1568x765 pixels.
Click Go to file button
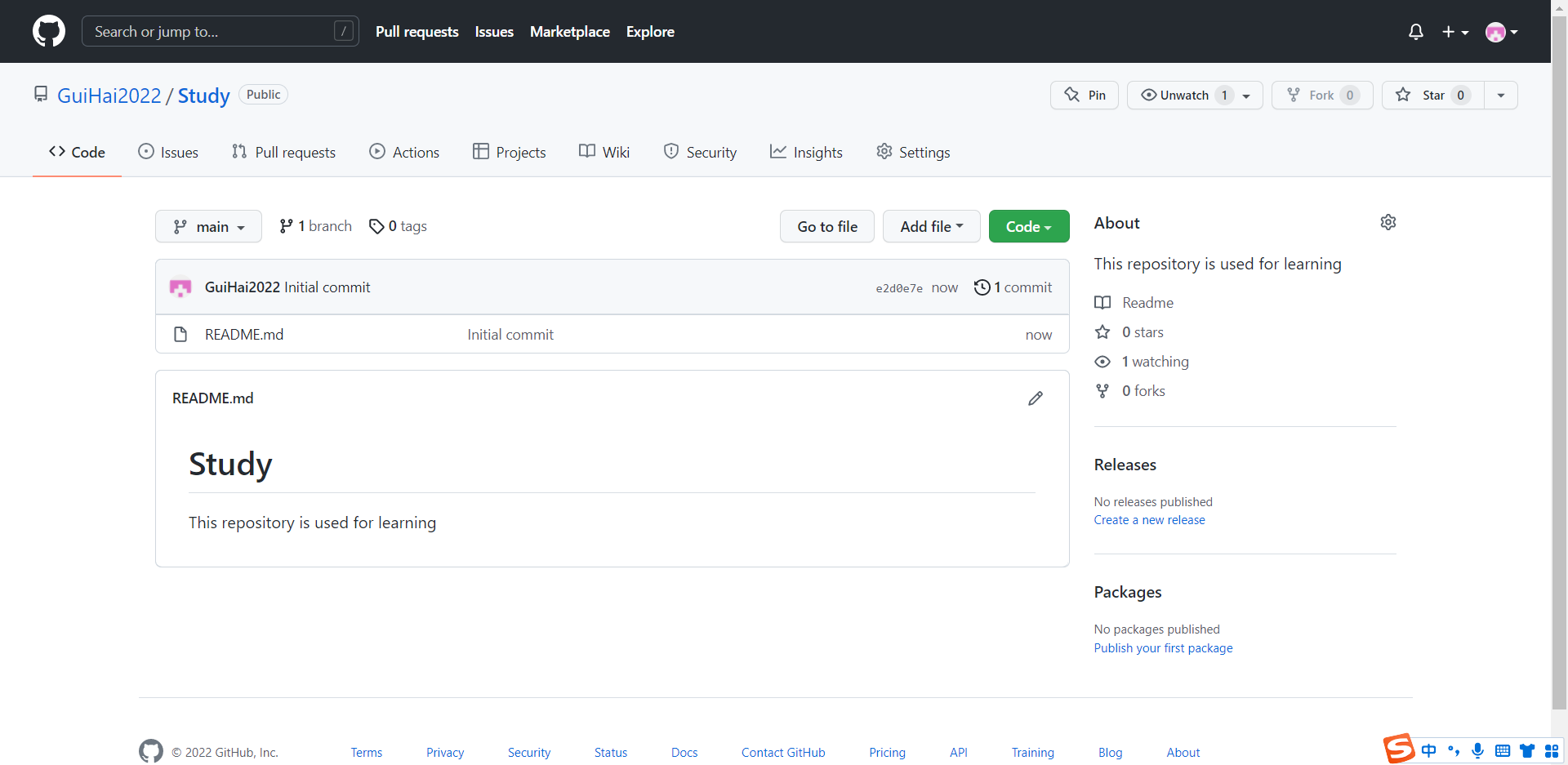click(827, 226)
